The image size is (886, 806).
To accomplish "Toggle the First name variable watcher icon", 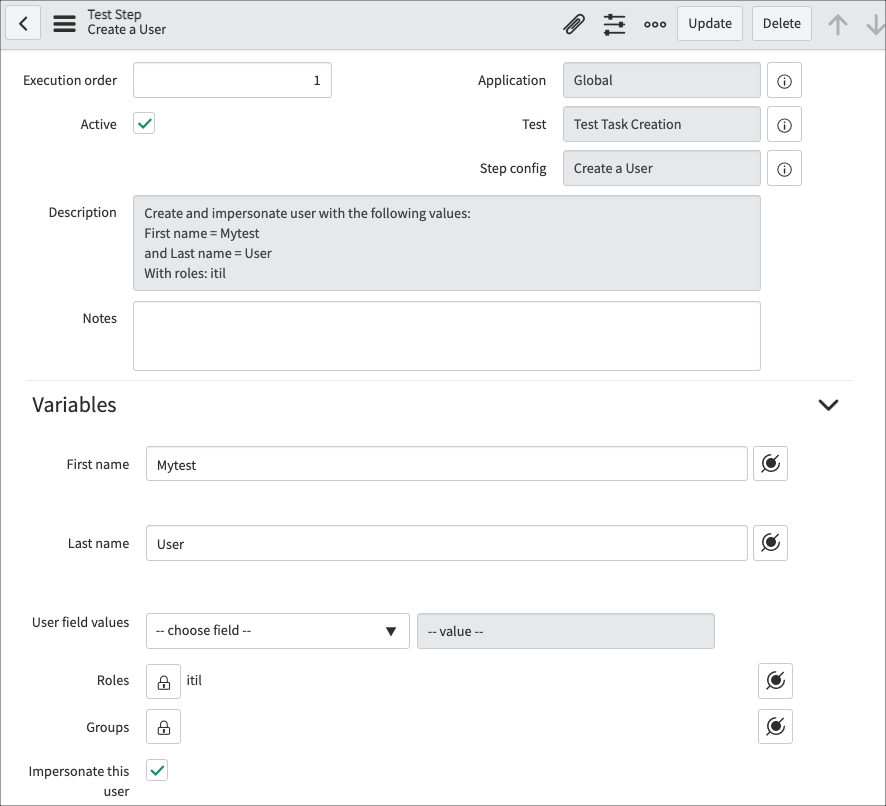I will (x=769, y=463).
